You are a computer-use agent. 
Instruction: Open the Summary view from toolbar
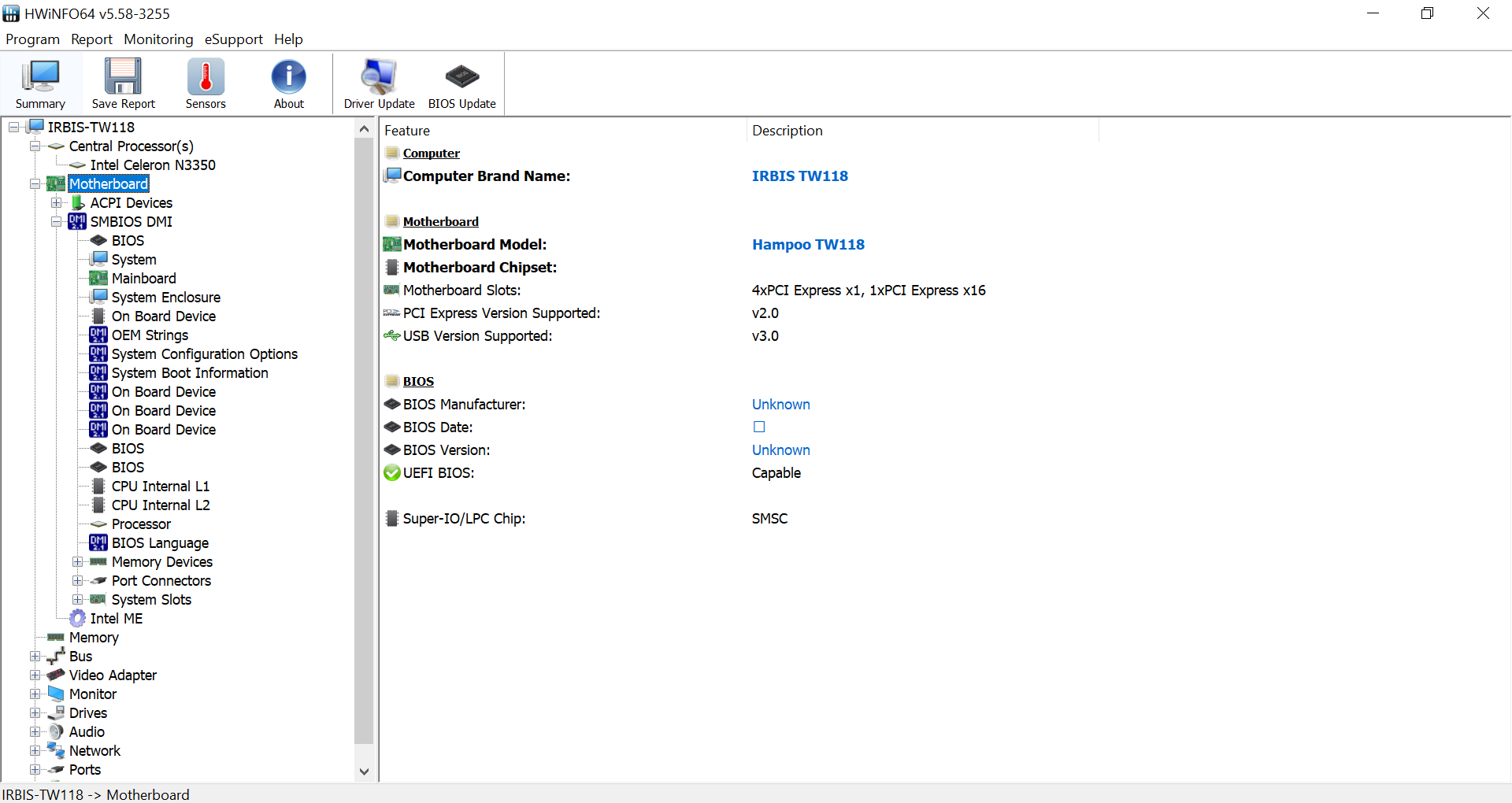[40, 83]
